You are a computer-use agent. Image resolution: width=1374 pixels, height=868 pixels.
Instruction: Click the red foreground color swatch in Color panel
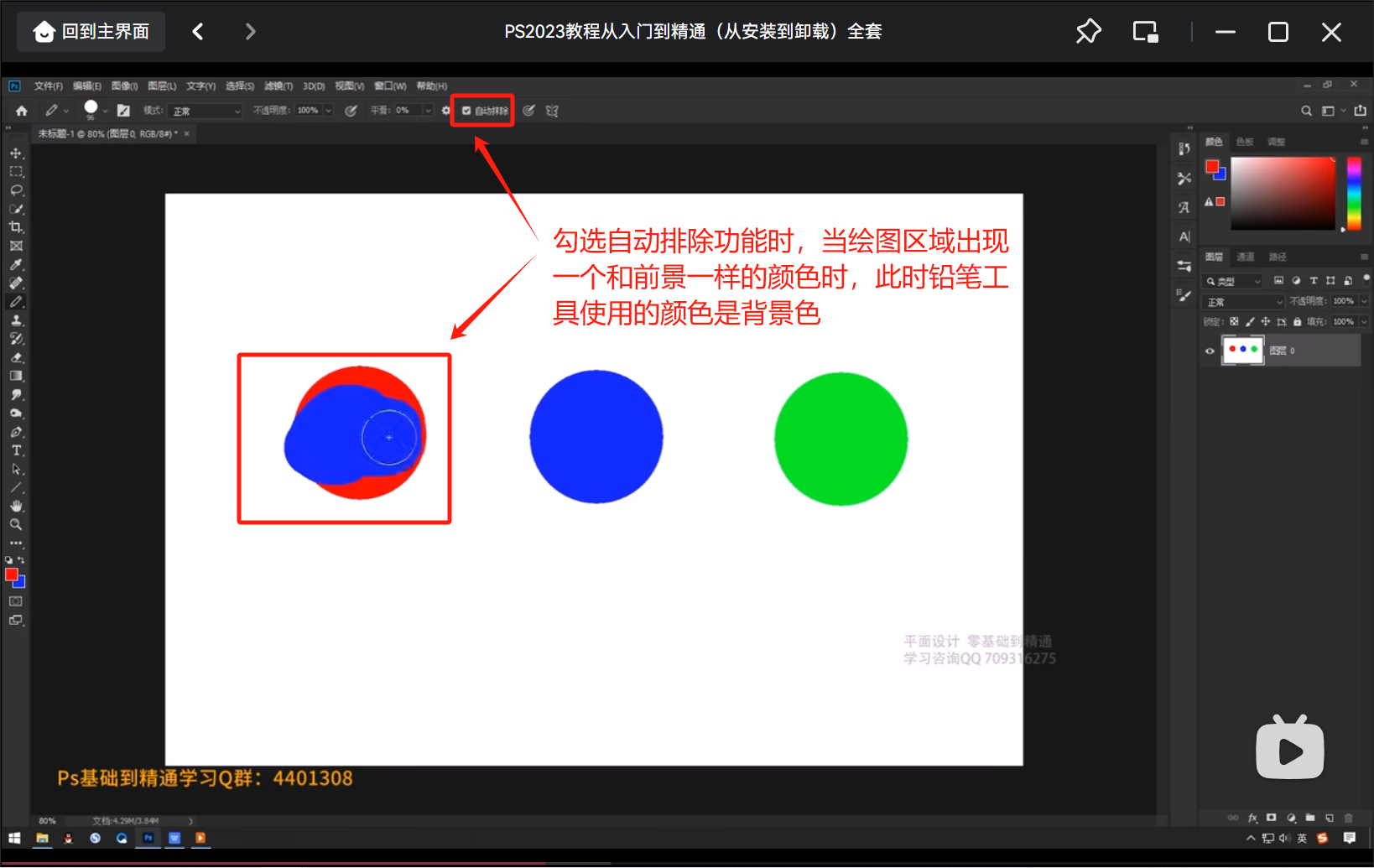click(x=1212, y=167)
